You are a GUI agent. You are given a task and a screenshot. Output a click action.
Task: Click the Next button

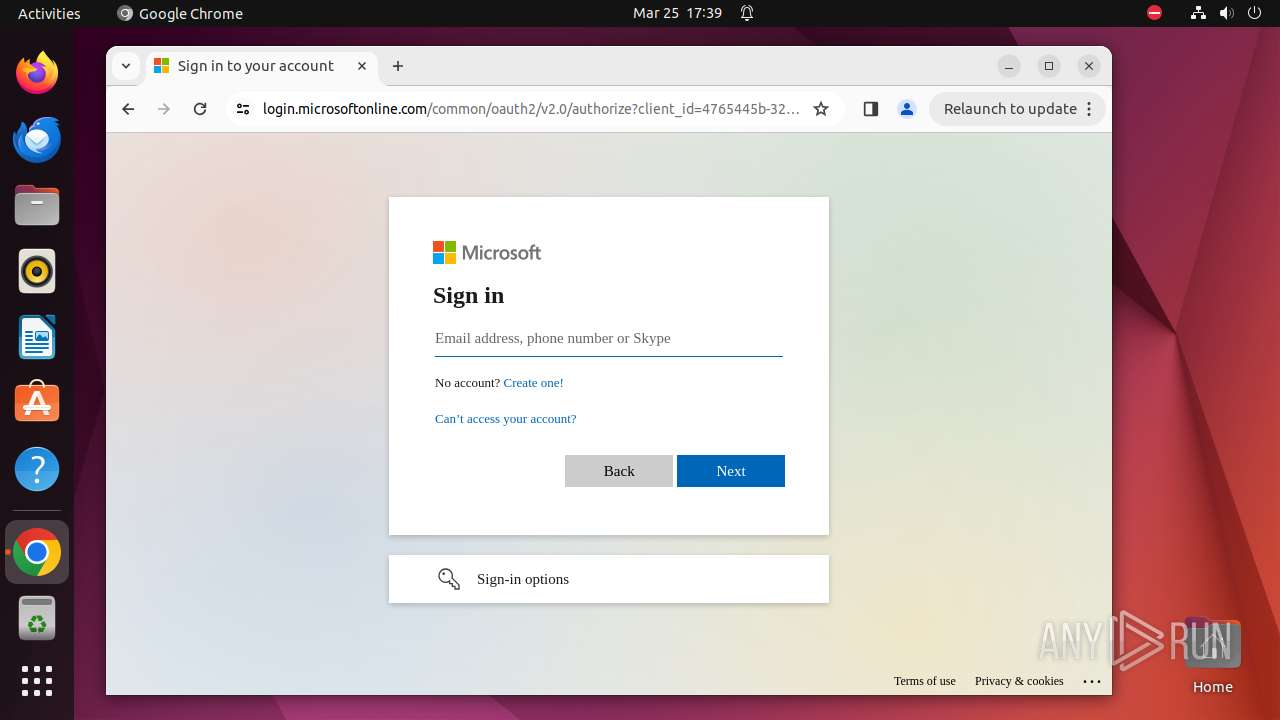[731, 471]
